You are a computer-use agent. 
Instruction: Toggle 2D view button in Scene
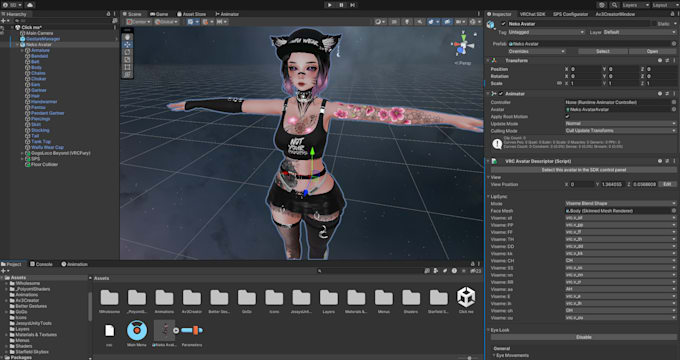(394, 22)
